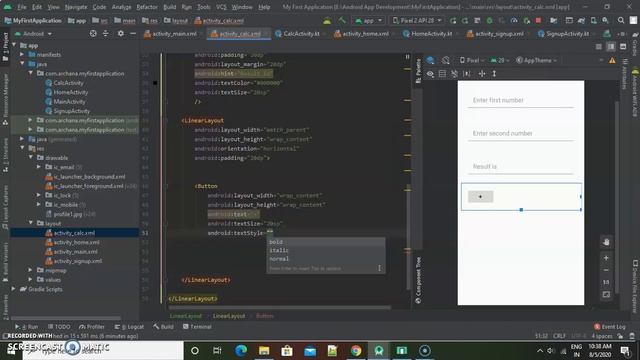Toggle the view options eye icon

430,74
